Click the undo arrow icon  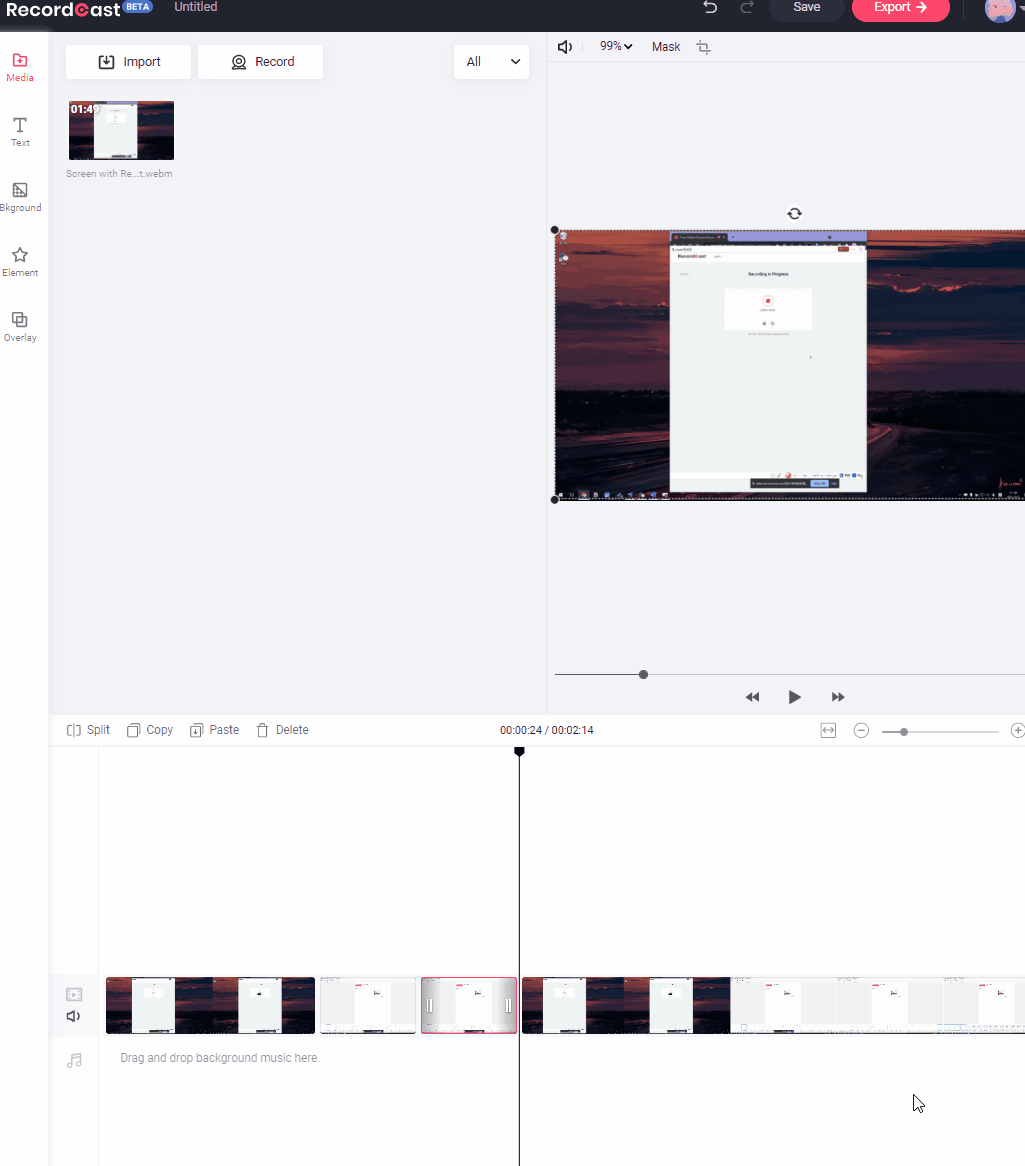(x=710, y=7)
